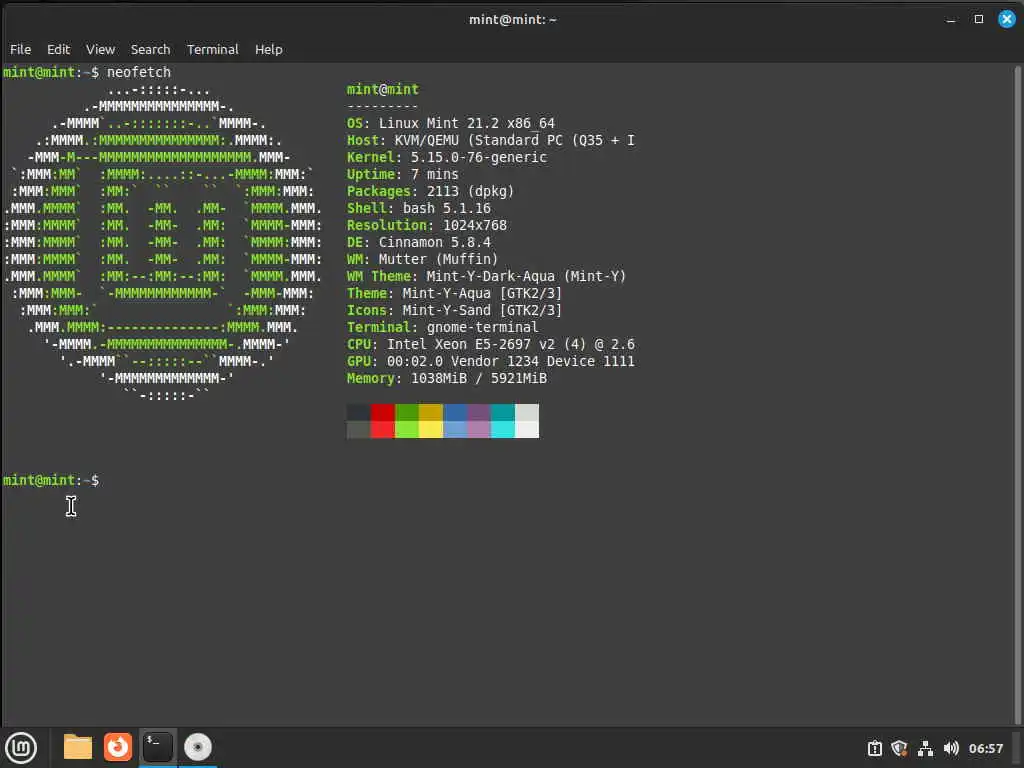Image resolution: width=1024 pixels, height=768 pixels.
Task: Click the 'mint@mint: ~' title bar
Action: click(x=513, y=20)
